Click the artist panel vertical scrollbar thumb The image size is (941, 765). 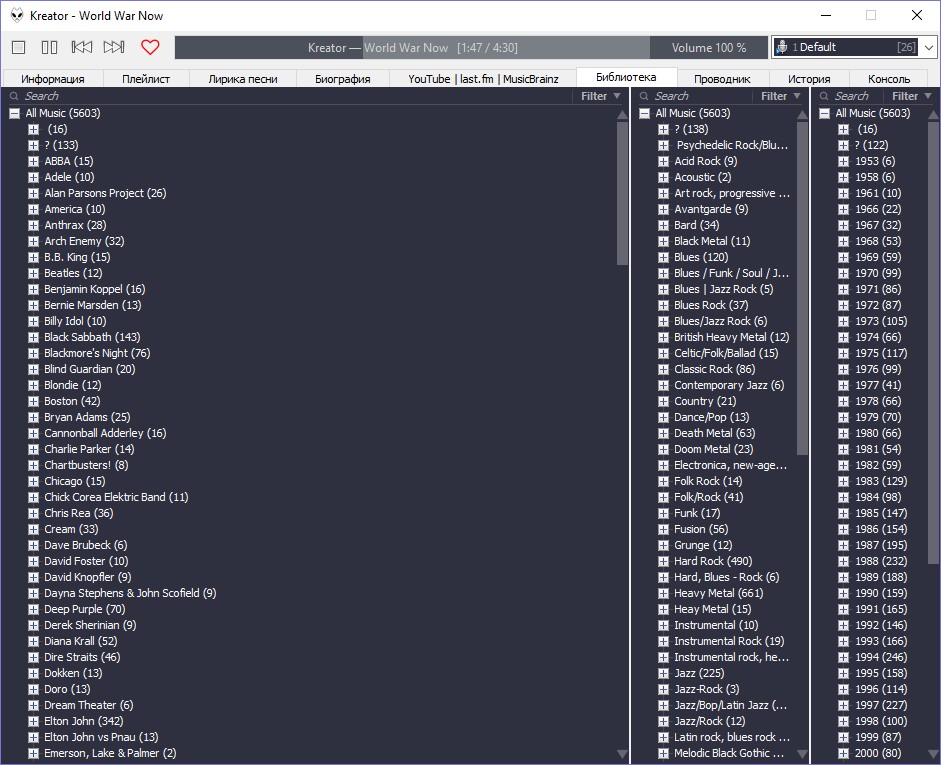(622, 193)
